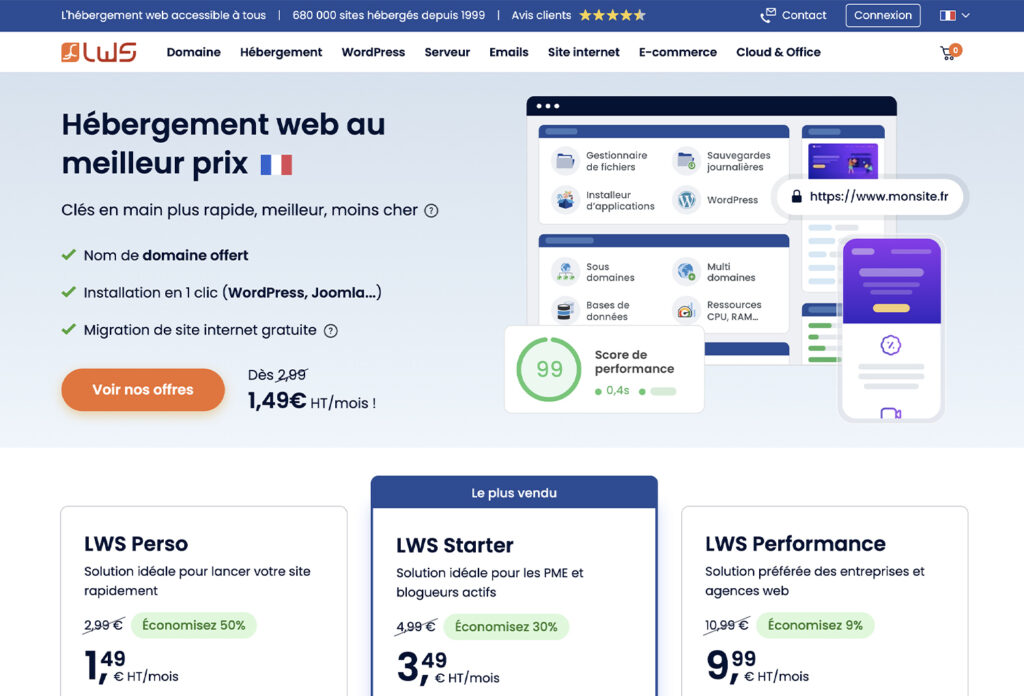Click the purple website thumbnail in the mockup

[842, 160]
